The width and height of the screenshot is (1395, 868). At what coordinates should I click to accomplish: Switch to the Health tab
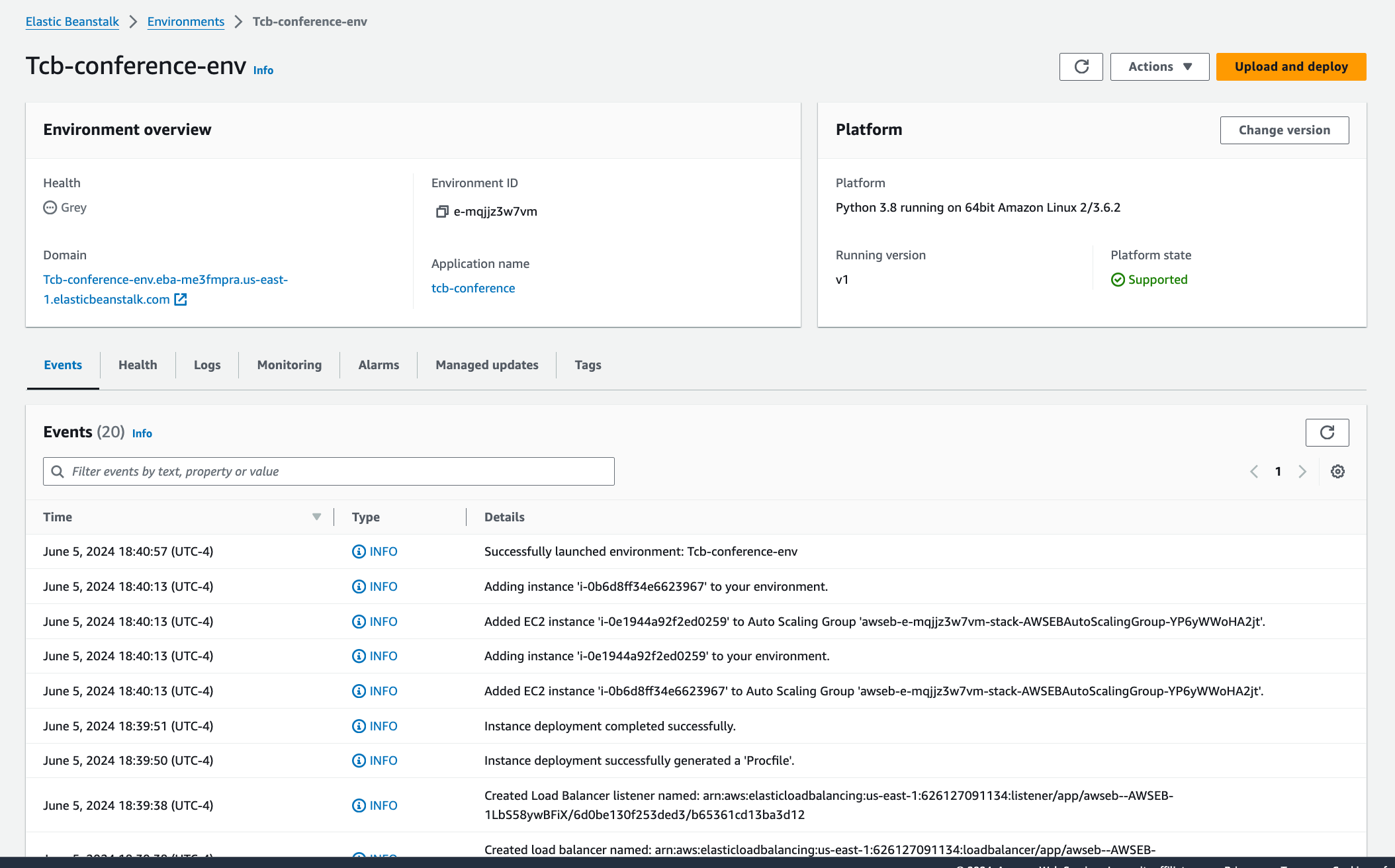(x=138, y=365)
